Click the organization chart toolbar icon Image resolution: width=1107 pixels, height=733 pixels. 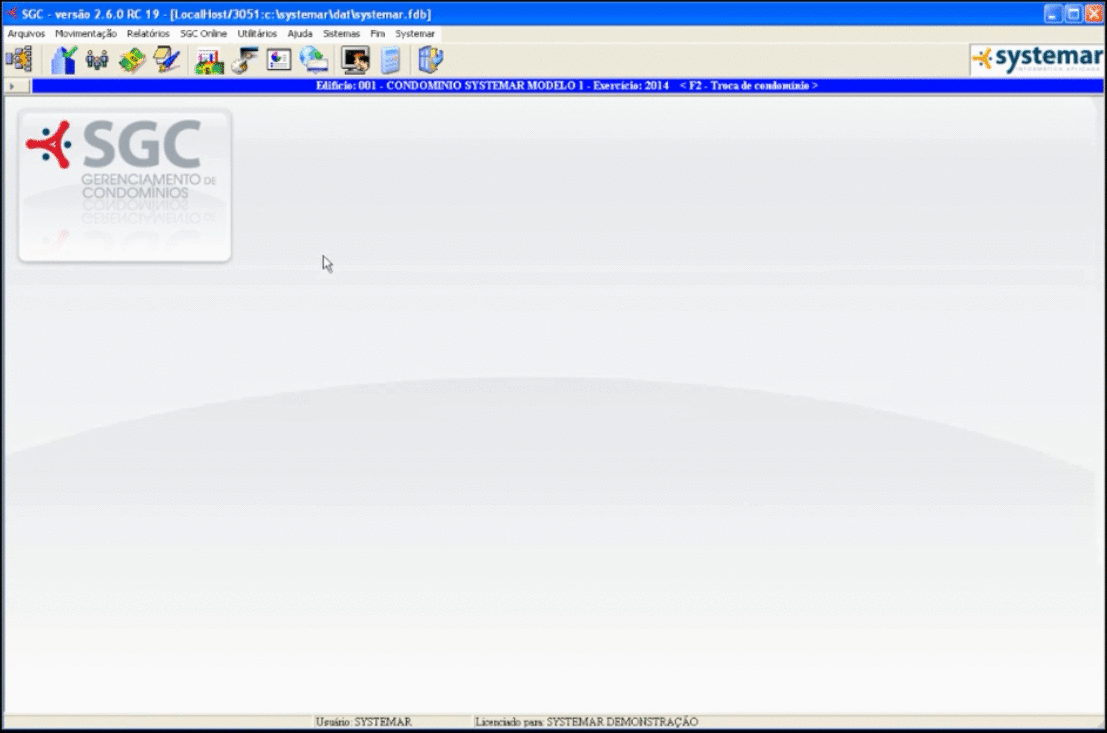[x=18, y=60]
